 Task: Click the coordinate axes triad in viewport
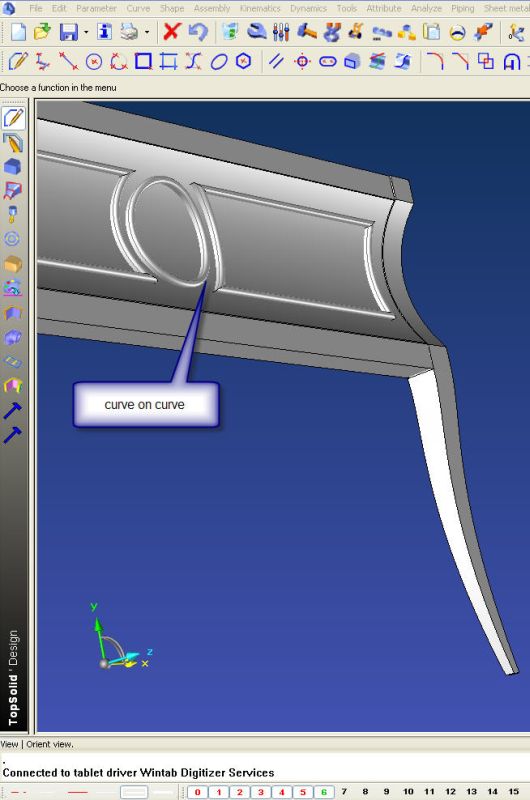click(120, 637)
